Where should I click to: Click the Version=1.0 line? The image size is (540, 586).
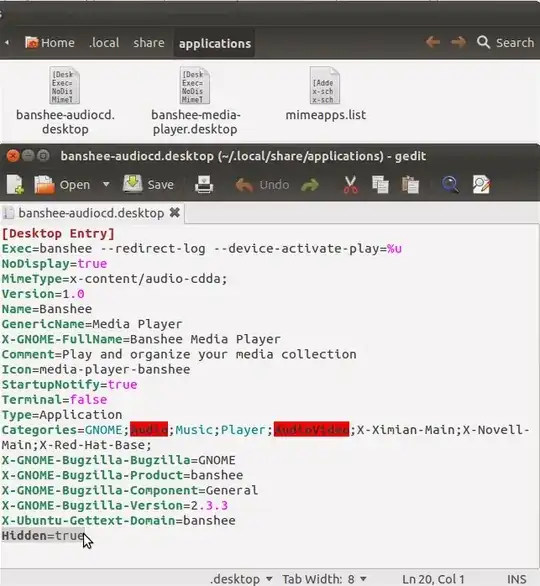(x=43, y=294)
